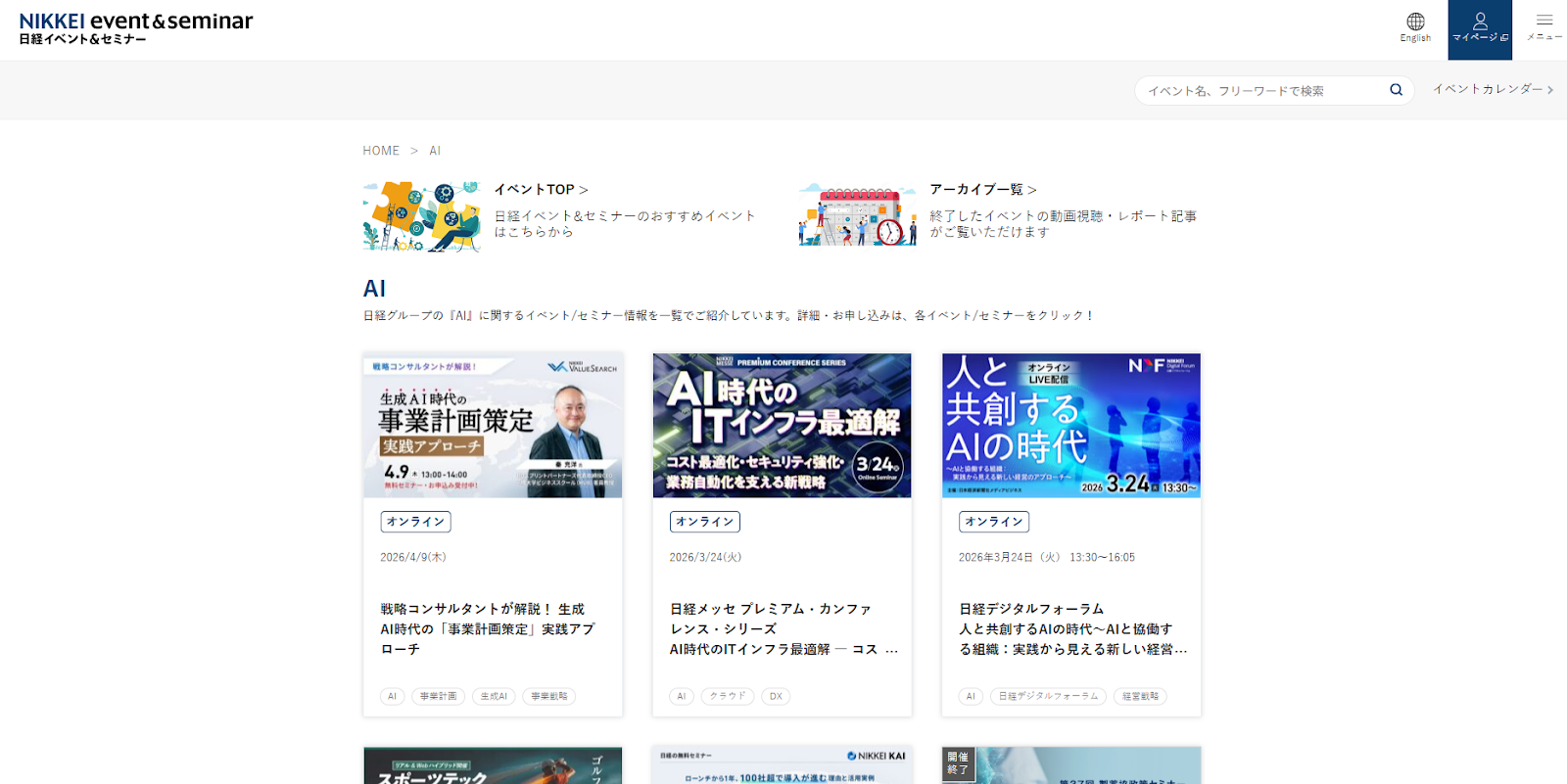
Task: Select the 日経デジタルフォーラム tag
Action: [1048, 697]
